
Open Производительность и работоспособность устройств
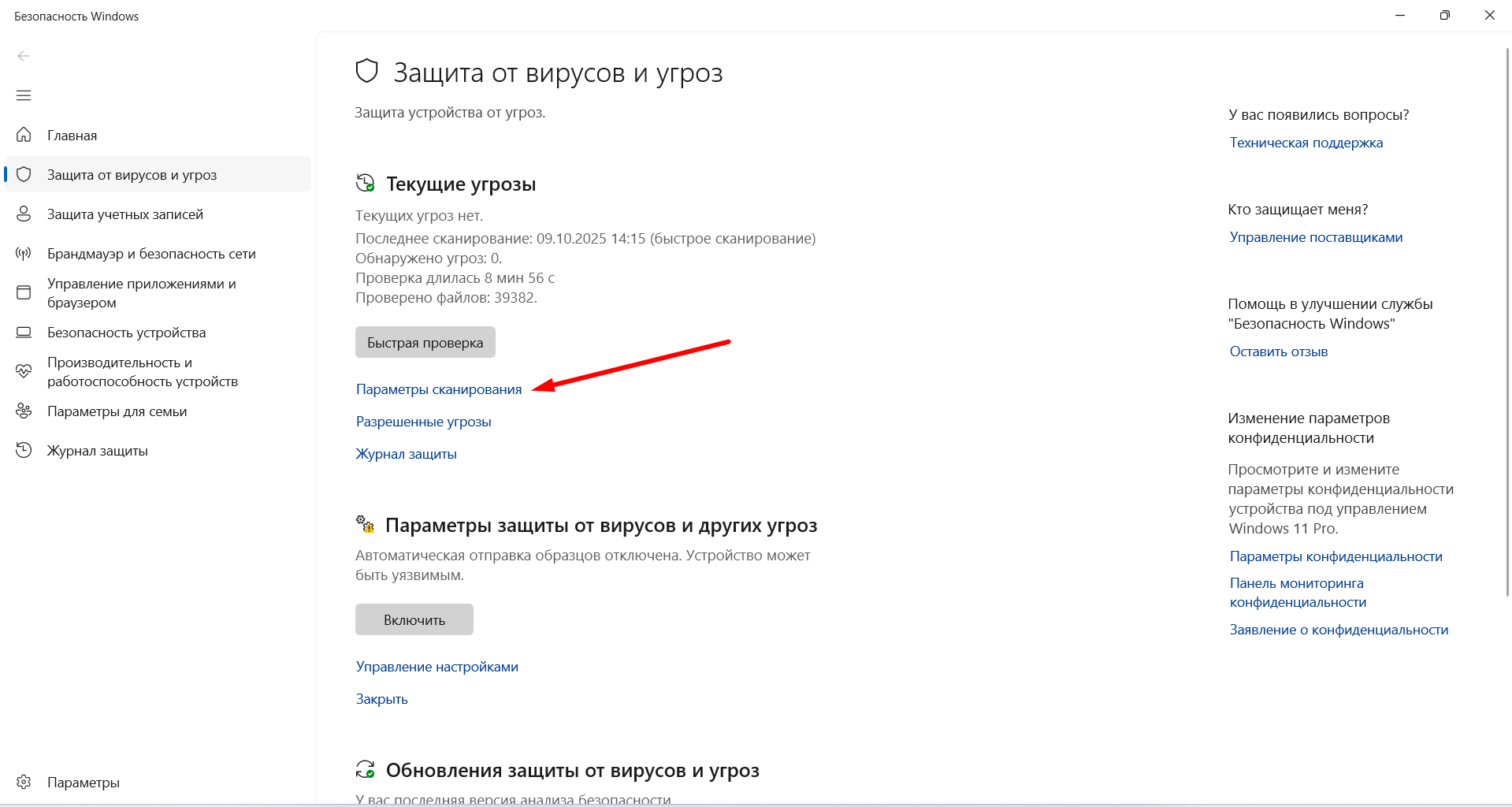click(158, 371)
